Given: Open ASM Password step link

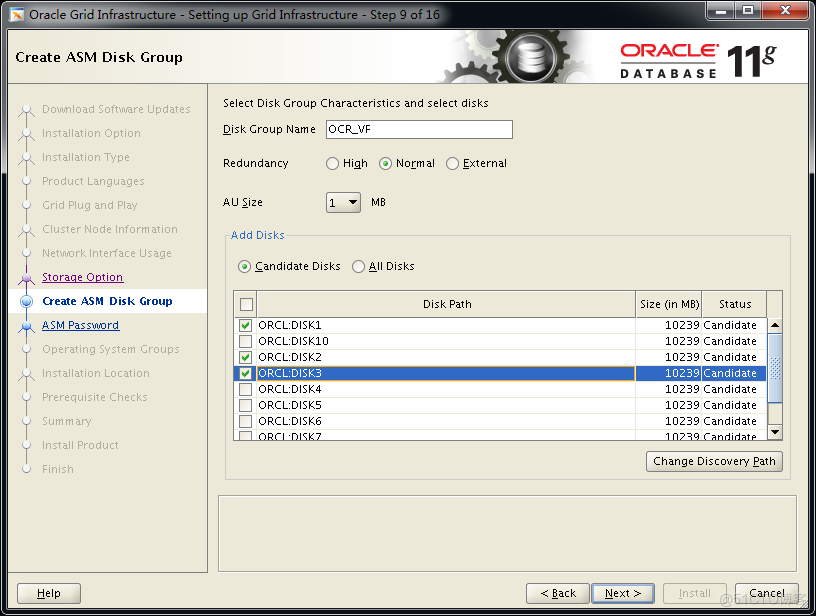Looking at the screenshot, I should (81, 325).
